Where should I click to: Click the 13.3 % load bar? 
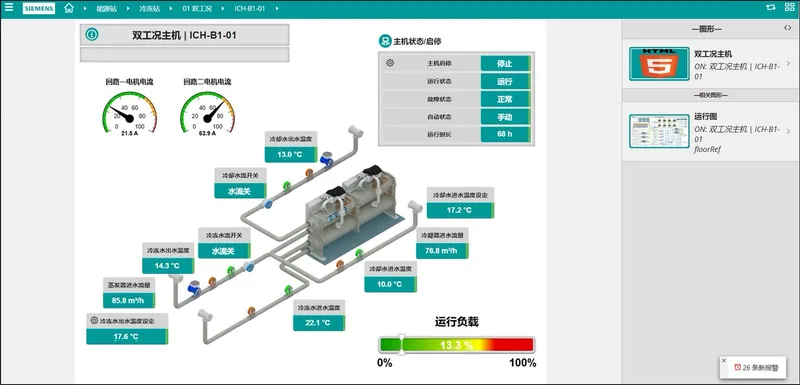click(x=456, y=345)
